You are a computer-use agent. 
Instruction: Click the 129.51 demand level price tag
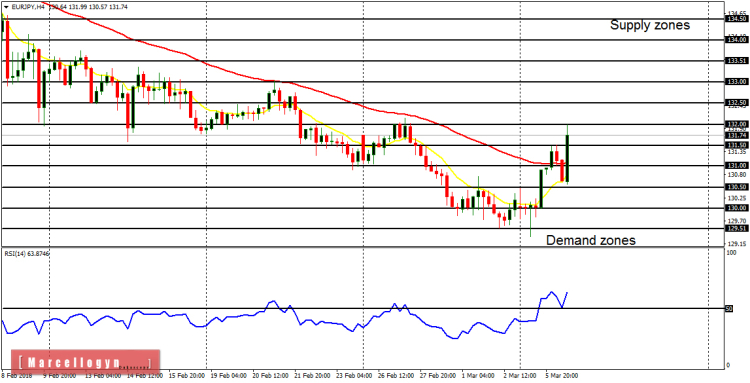(736, 229)
